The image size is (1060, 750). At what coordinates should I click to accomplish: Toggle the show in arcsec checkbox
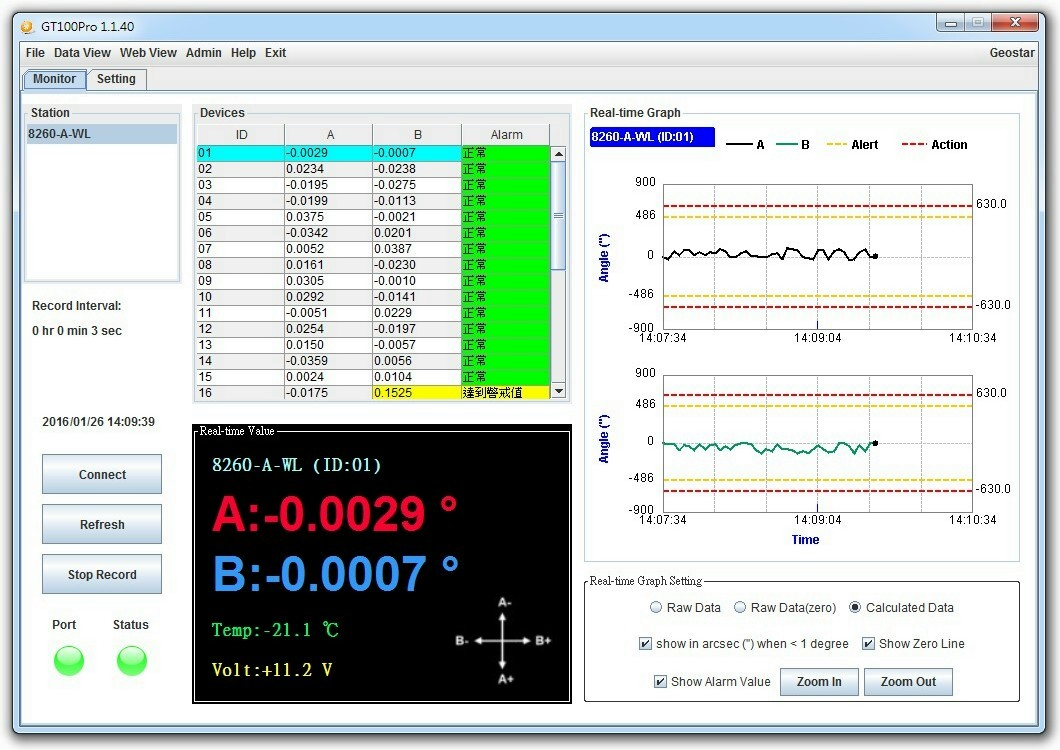(x=645, y=644)
